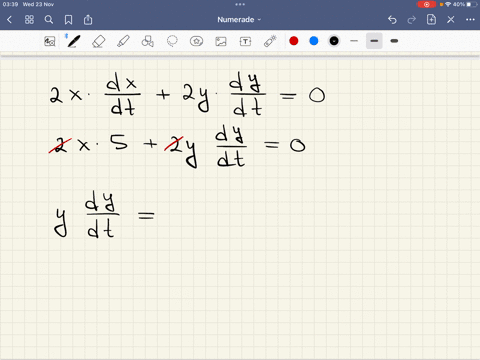Expand the Numerade notebook title dropdown
The image size is (480, 360).
point(239,20)
